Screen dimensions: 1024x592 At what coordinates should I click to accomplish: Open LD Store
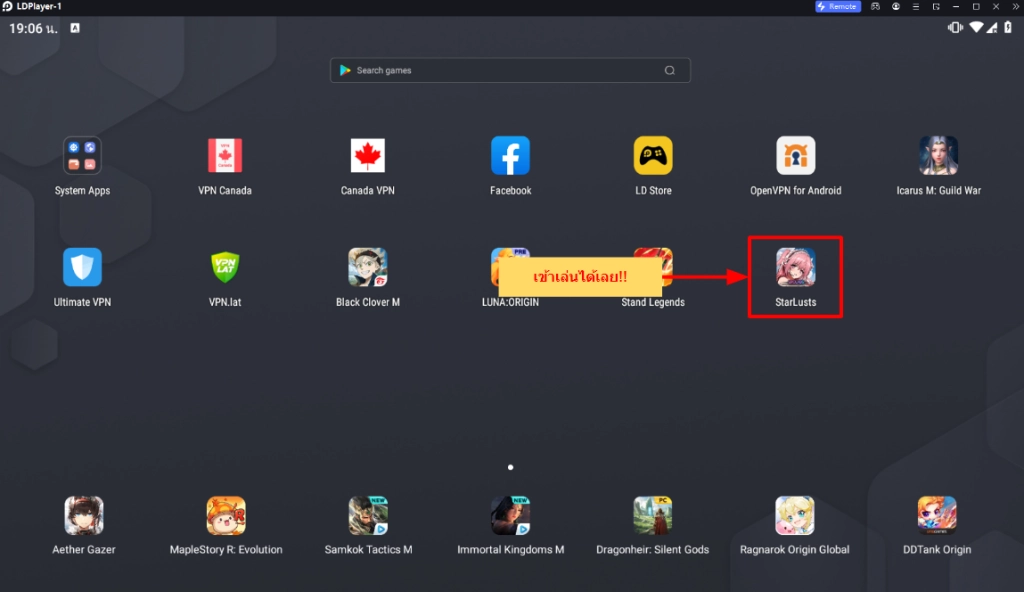click(653, 156)
